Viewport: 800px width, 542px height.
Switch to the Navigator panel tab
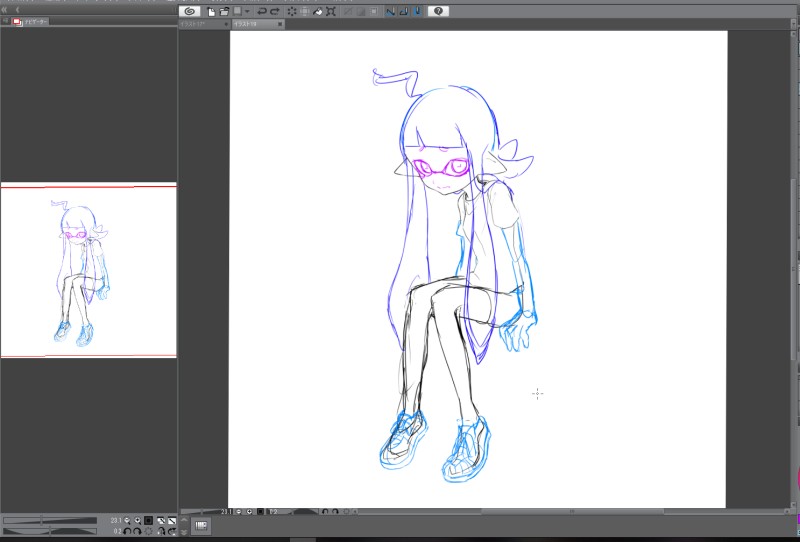pos(36,21)
